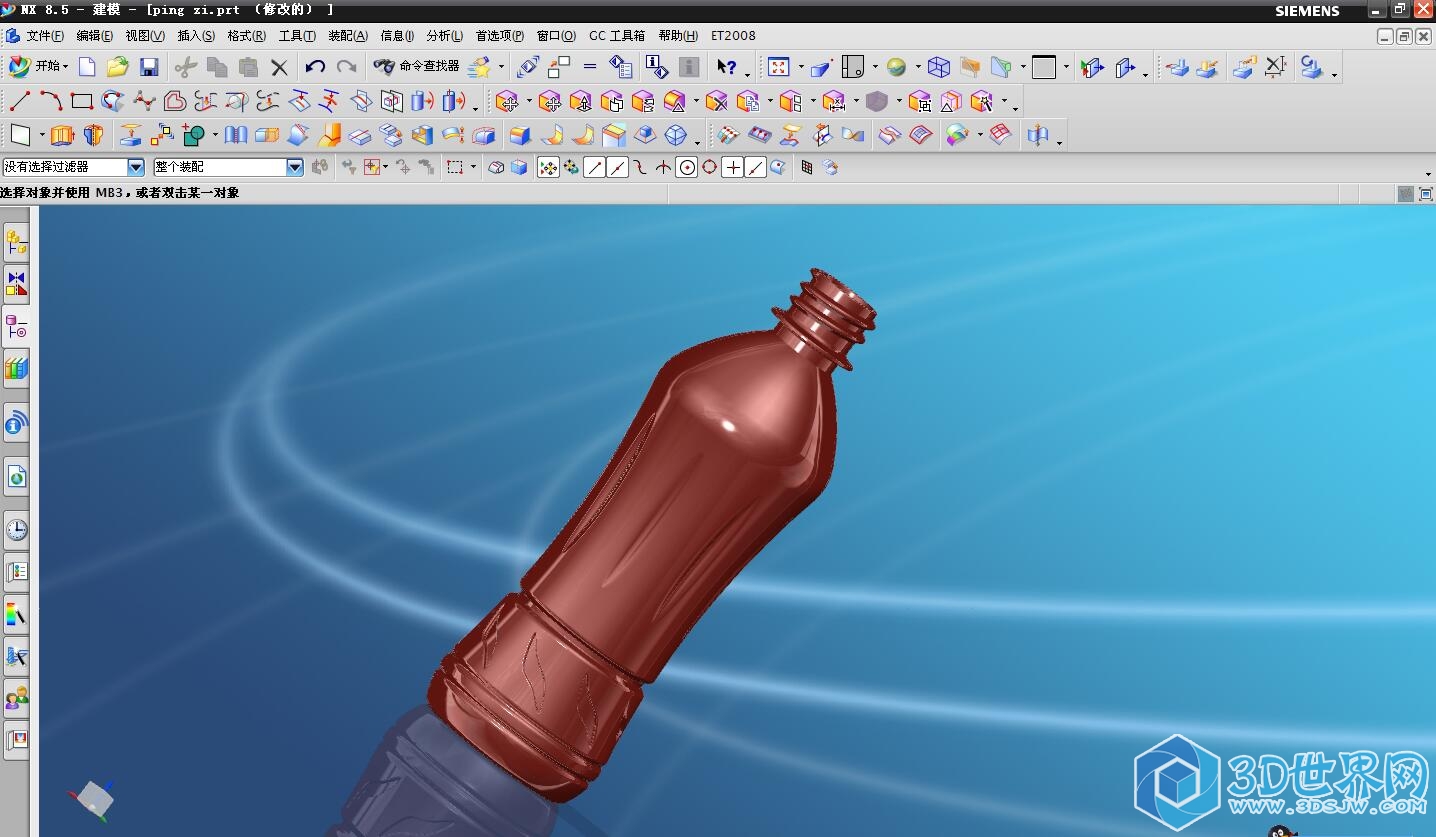Screen dimensions: 1436x837
Task: Expand the background color square dropdown arrow
Action: tap(1066, 67)
